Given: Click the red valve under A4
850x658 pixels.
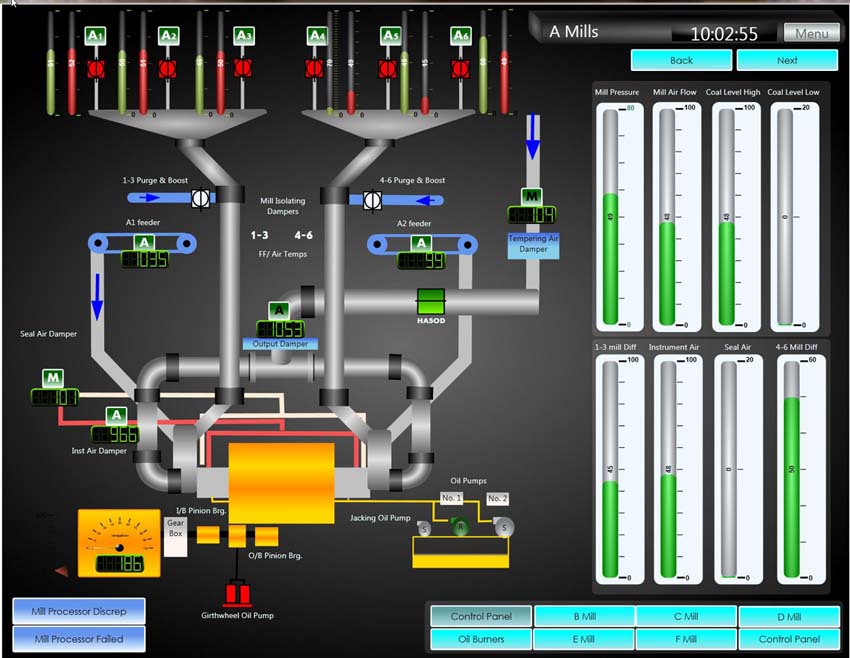Looking at the screenshot, I should (x=314, y=69).
